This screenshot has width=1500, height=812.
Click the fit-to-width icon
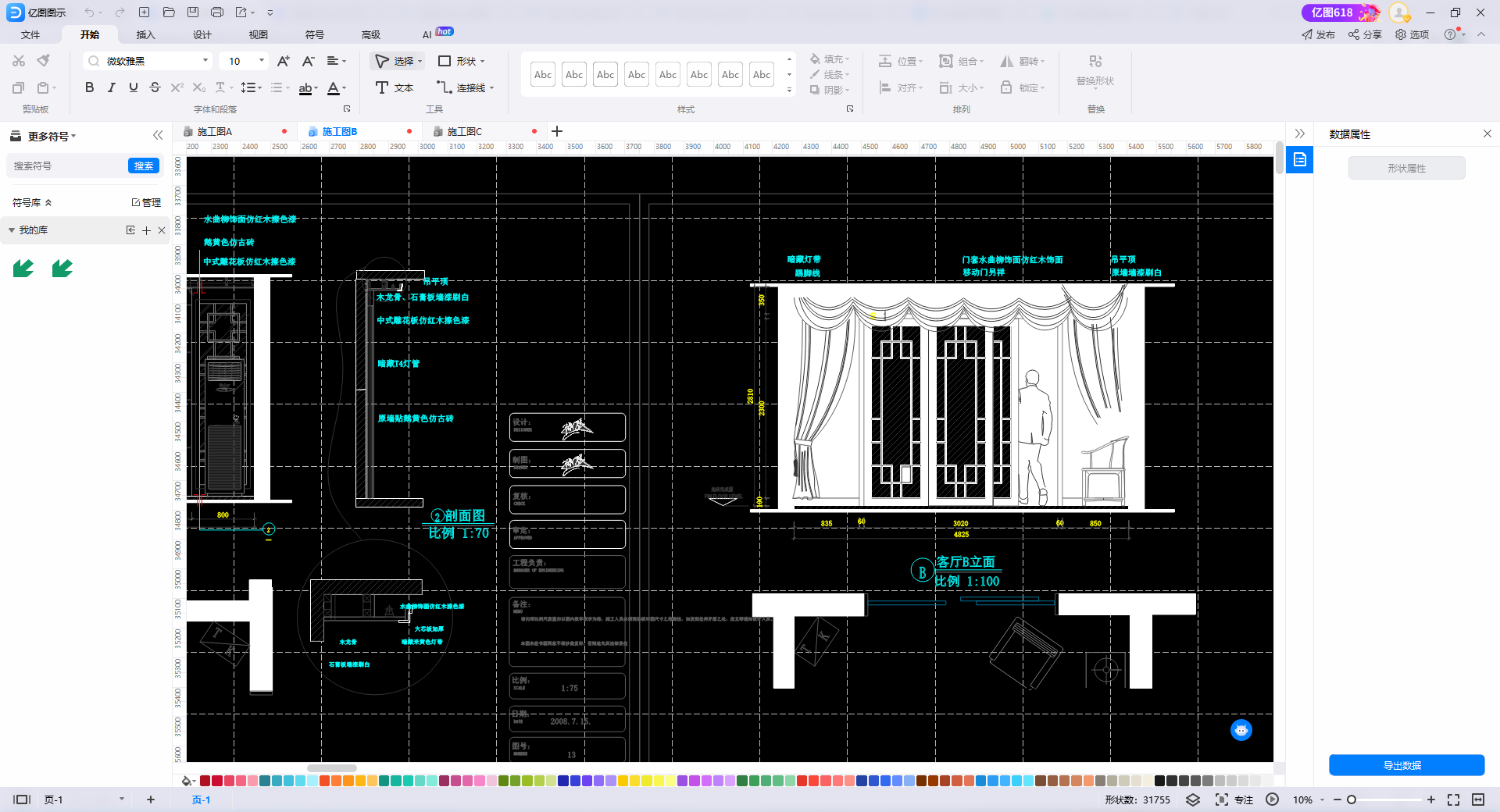coord(1478,800)
